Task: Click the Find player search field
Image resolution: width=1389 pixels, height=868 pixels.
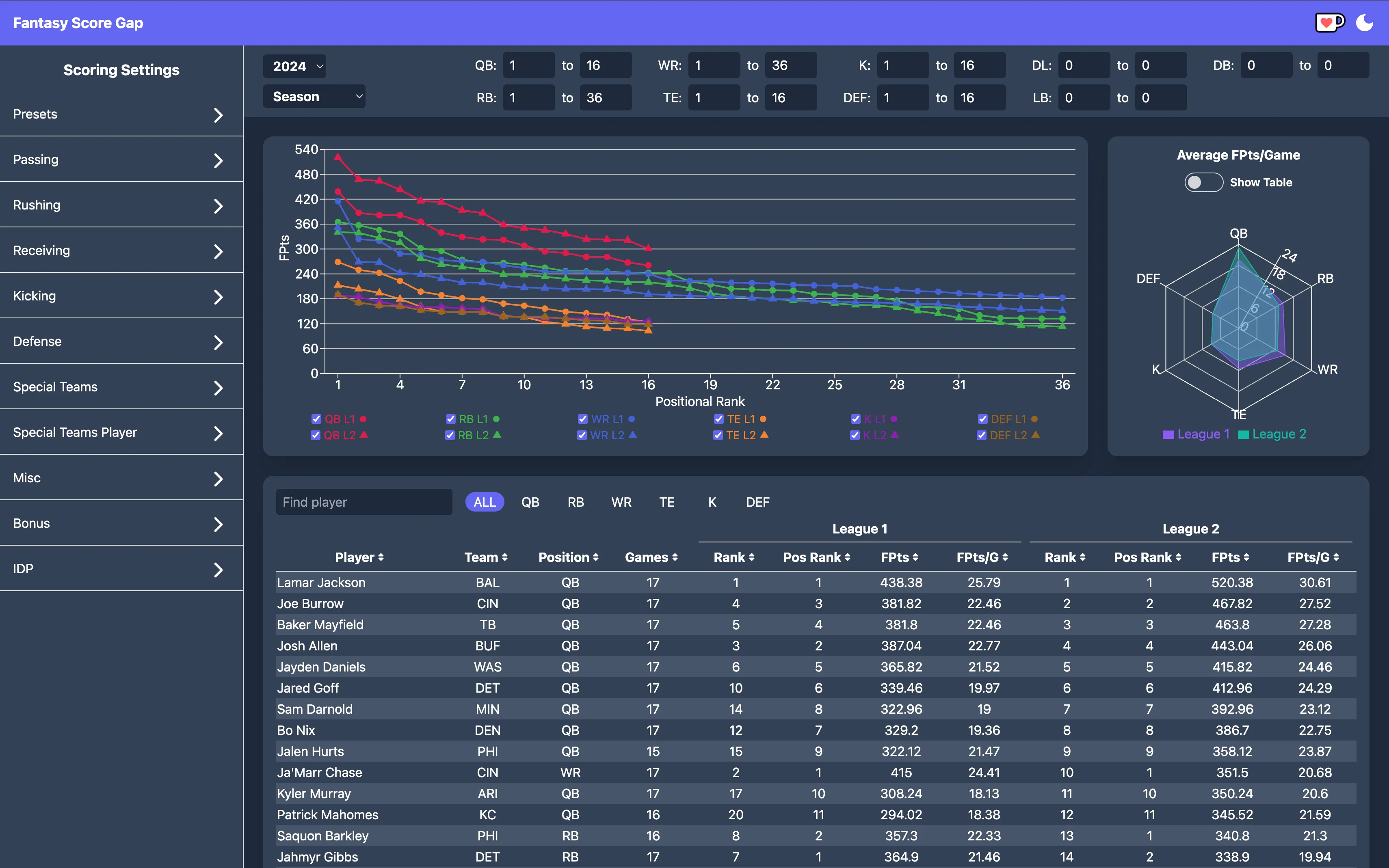Action: (x=364, y=502)
